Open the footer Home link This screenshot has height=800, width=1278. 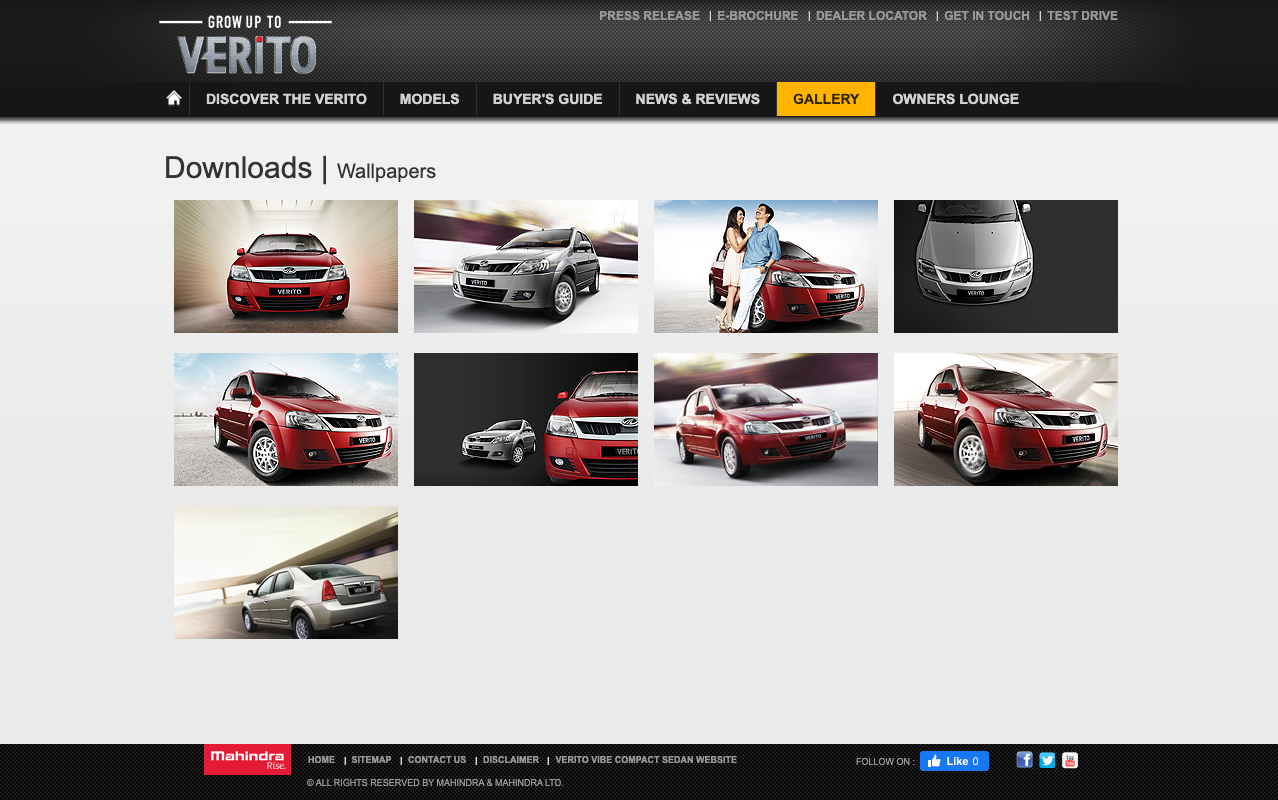[x=321, y=760]
